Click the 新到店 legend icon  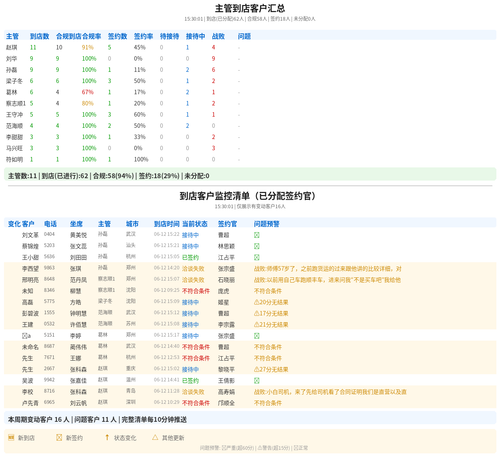coord(11,437)
